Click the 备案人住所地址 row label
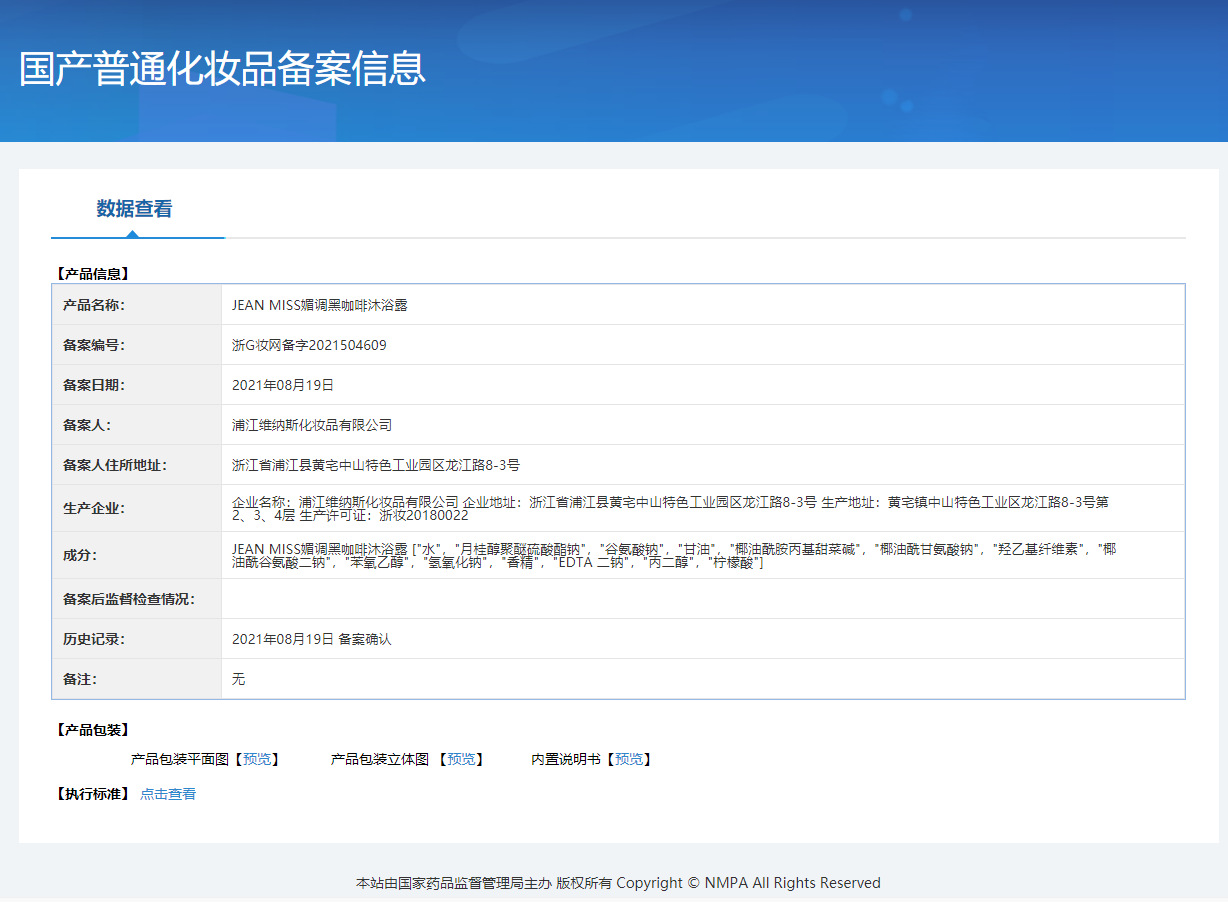 (115, 465)
